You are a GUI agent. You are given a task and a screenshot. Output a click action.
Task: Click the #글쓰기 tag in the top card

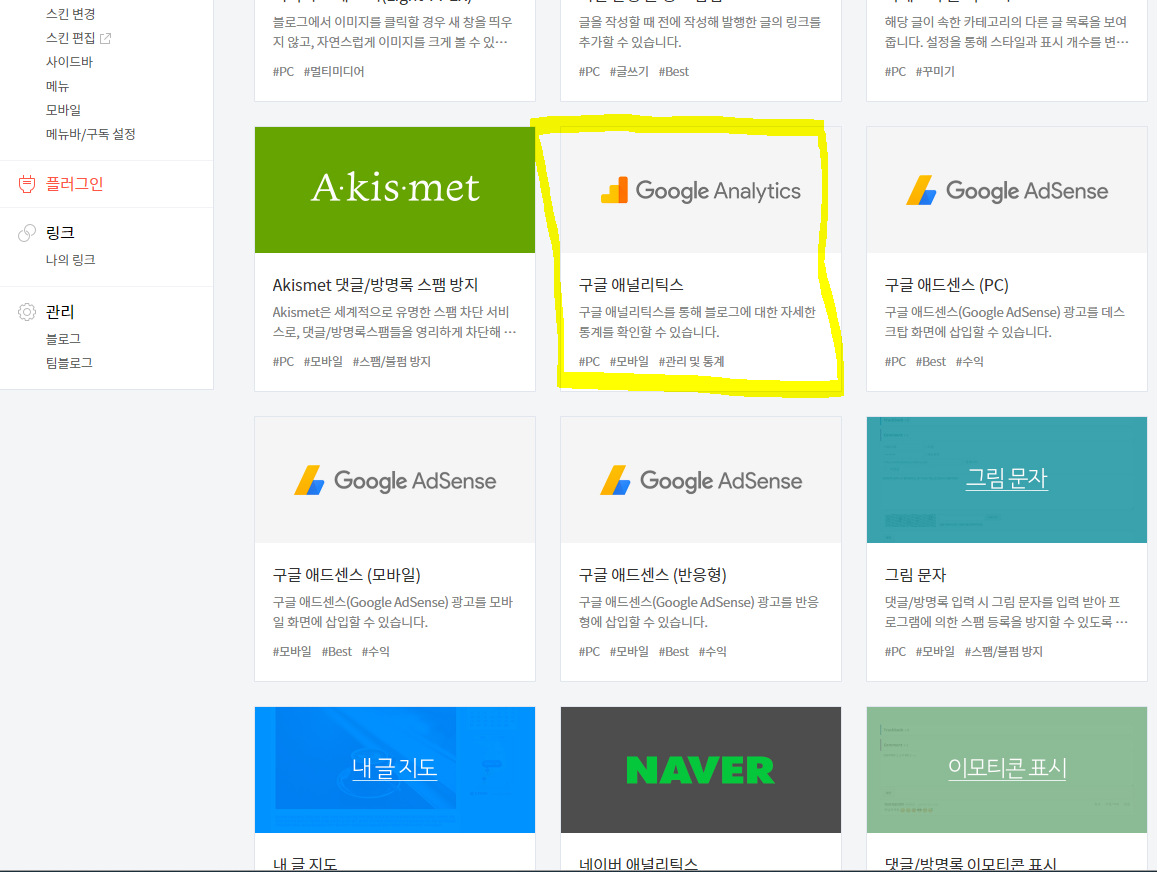coord(629,72)
